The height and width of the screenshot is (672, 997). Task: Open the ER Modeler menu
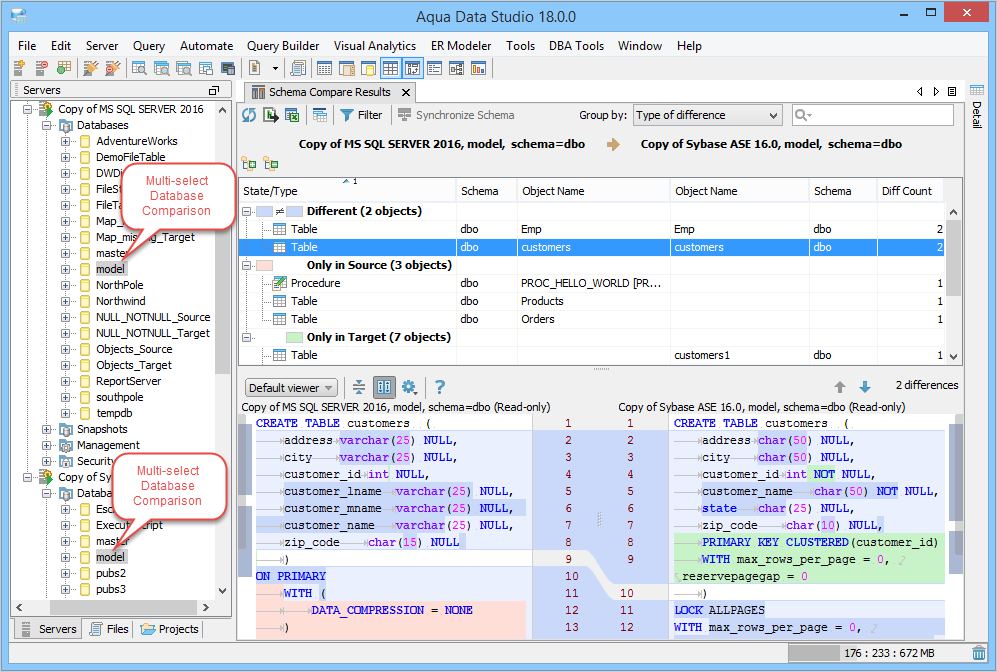(460, 46)
